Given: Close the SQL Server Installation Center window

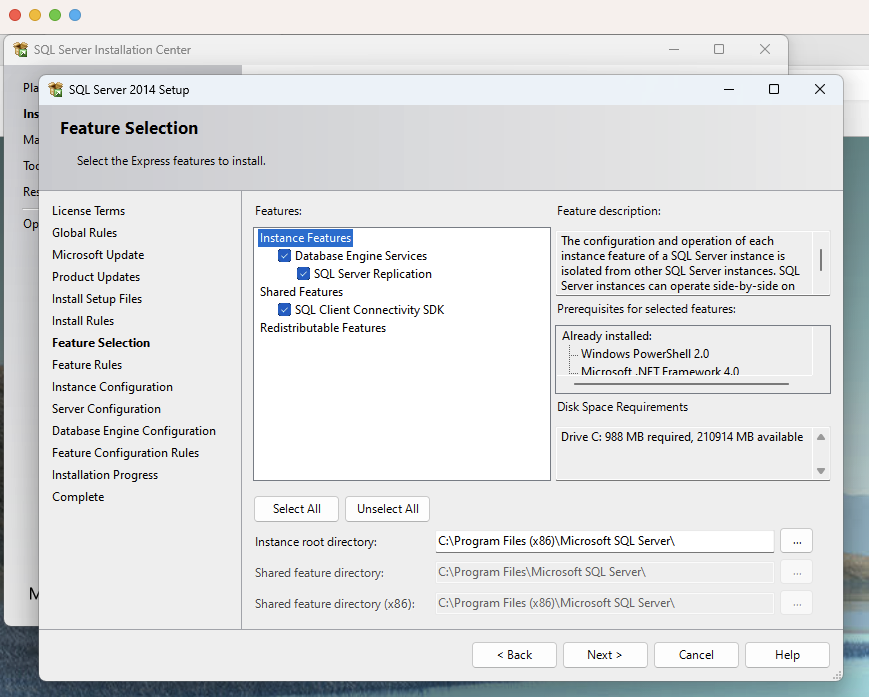Looking at the screenshot, I should [765, 49].
